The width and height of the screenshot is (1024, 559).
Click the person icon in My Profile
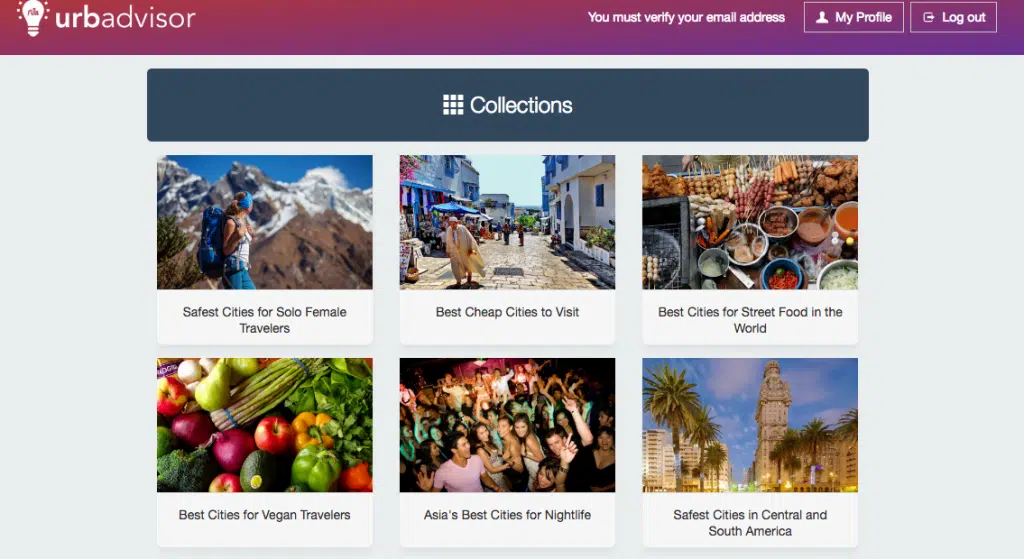coord(822,17)
